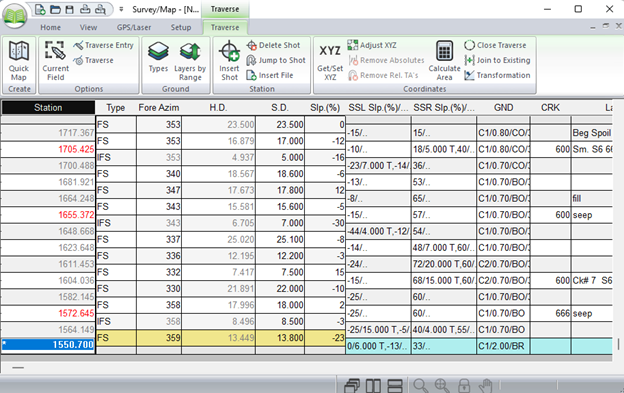This screenshot has height=393, width=624.
Task: Open the Transformation tool
Action: [x=497, y=75]
